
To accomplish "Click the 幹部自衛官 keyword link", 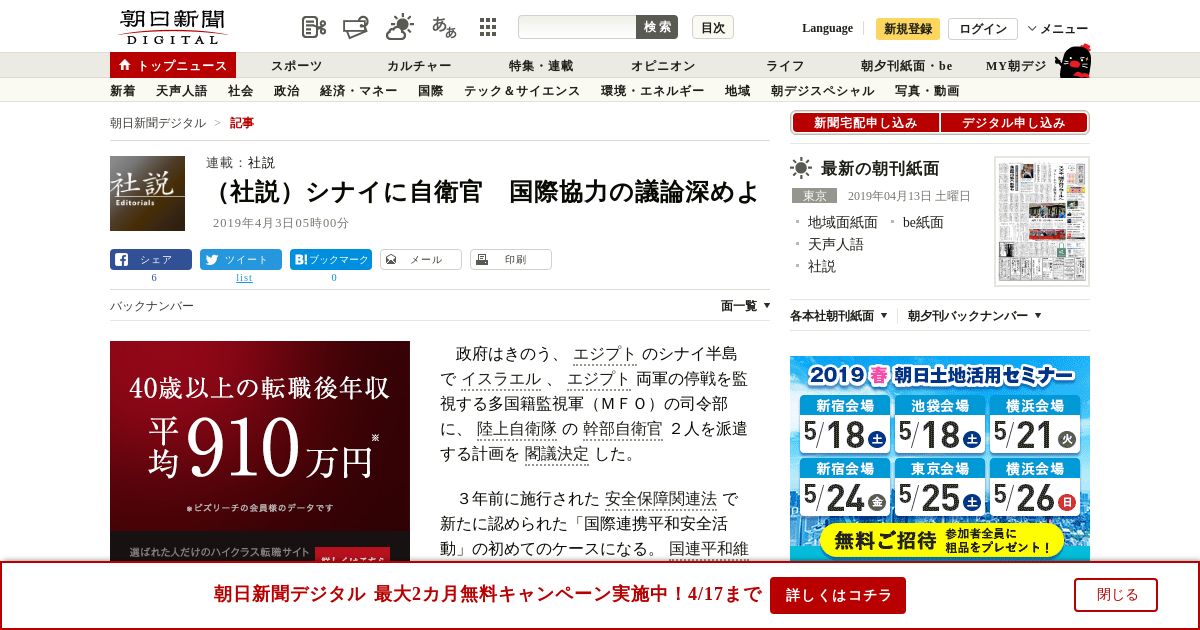I will tap(623, 429).
